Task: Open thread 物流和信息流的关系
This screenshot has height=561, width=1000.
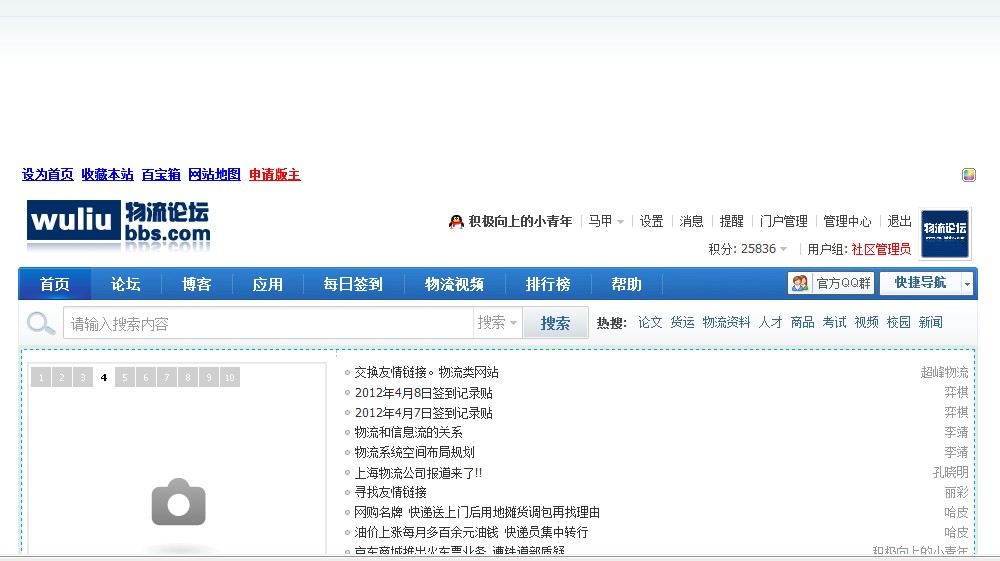Action: 408,432
